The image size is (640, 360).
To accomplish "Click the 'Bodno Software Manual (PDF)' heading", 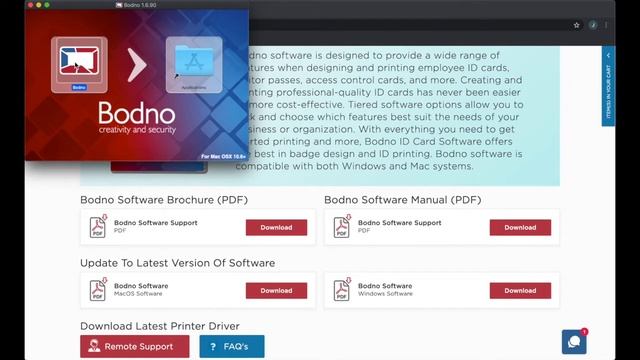I will coord(403,200).
